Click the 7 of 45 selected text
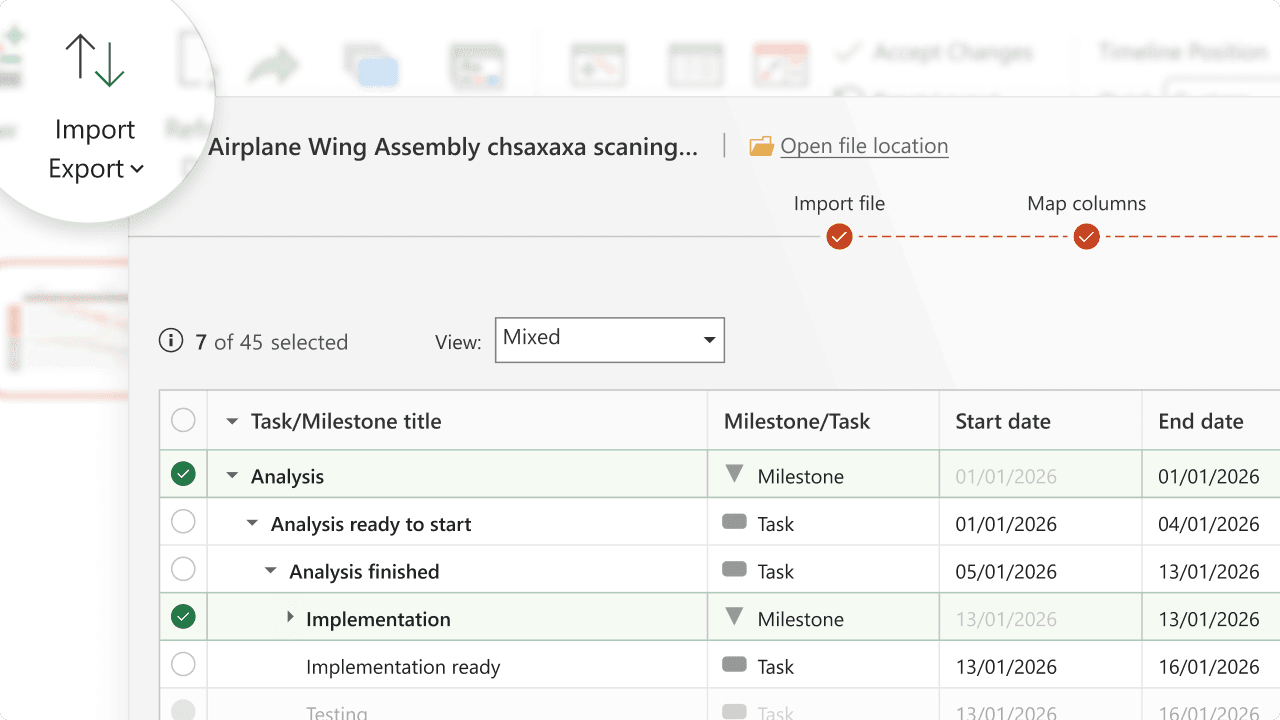This screenshot has width=1280, height=720. pyautogui.click(x=271, y=342)
